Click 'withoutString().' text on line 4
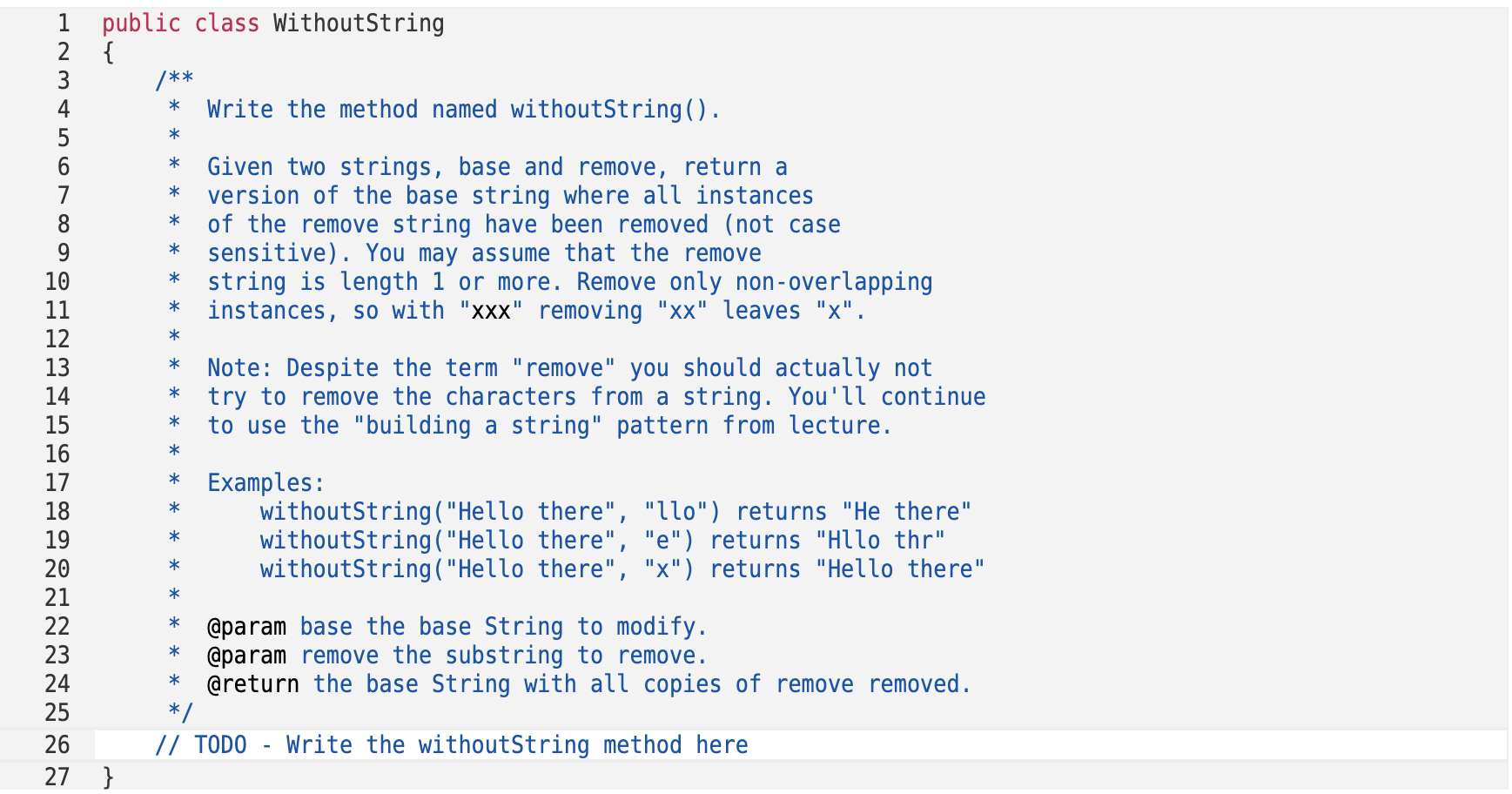Image resolution: width=1512 pixels, height=794 pixels. 615,110
